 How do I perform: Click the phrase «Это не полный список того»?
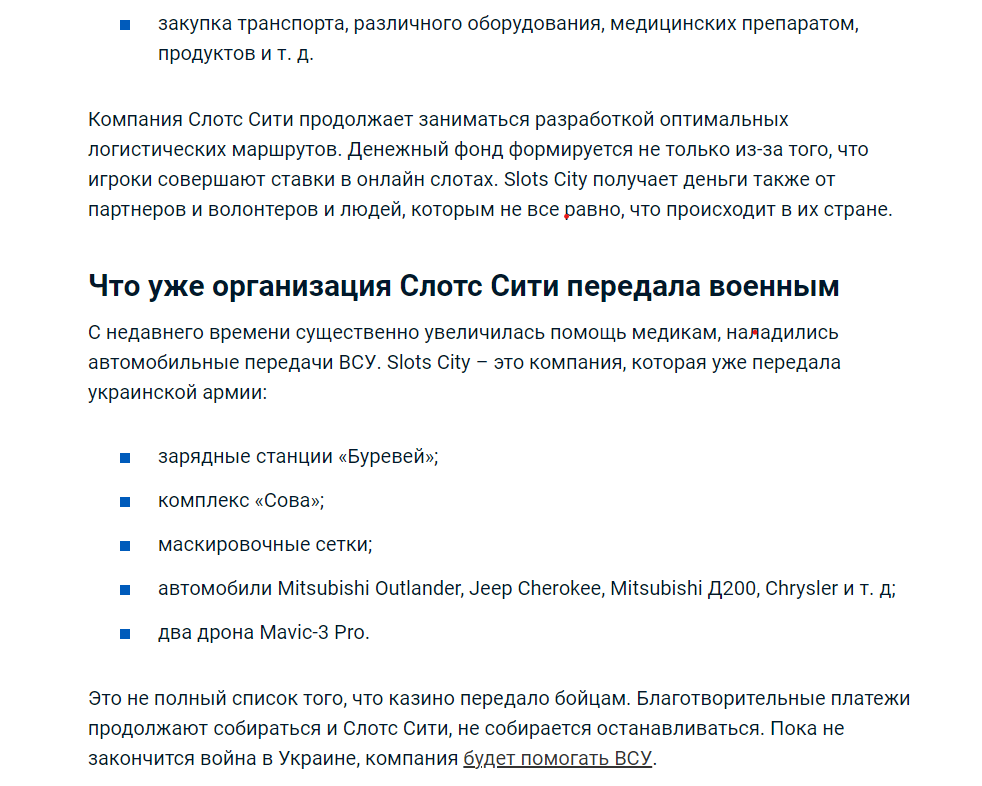217,698
